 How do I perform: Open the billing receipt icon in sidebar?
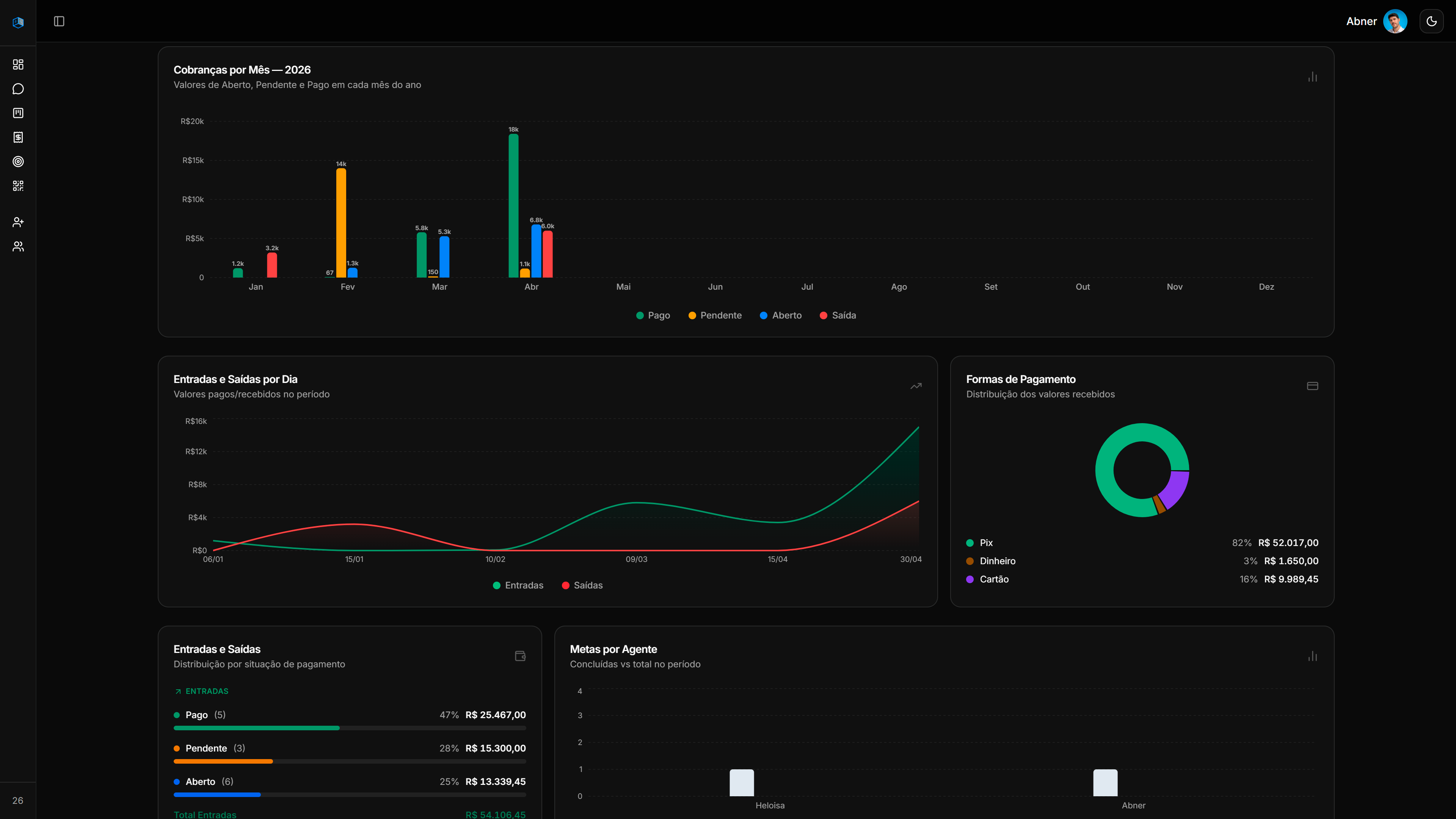point(18,137)
